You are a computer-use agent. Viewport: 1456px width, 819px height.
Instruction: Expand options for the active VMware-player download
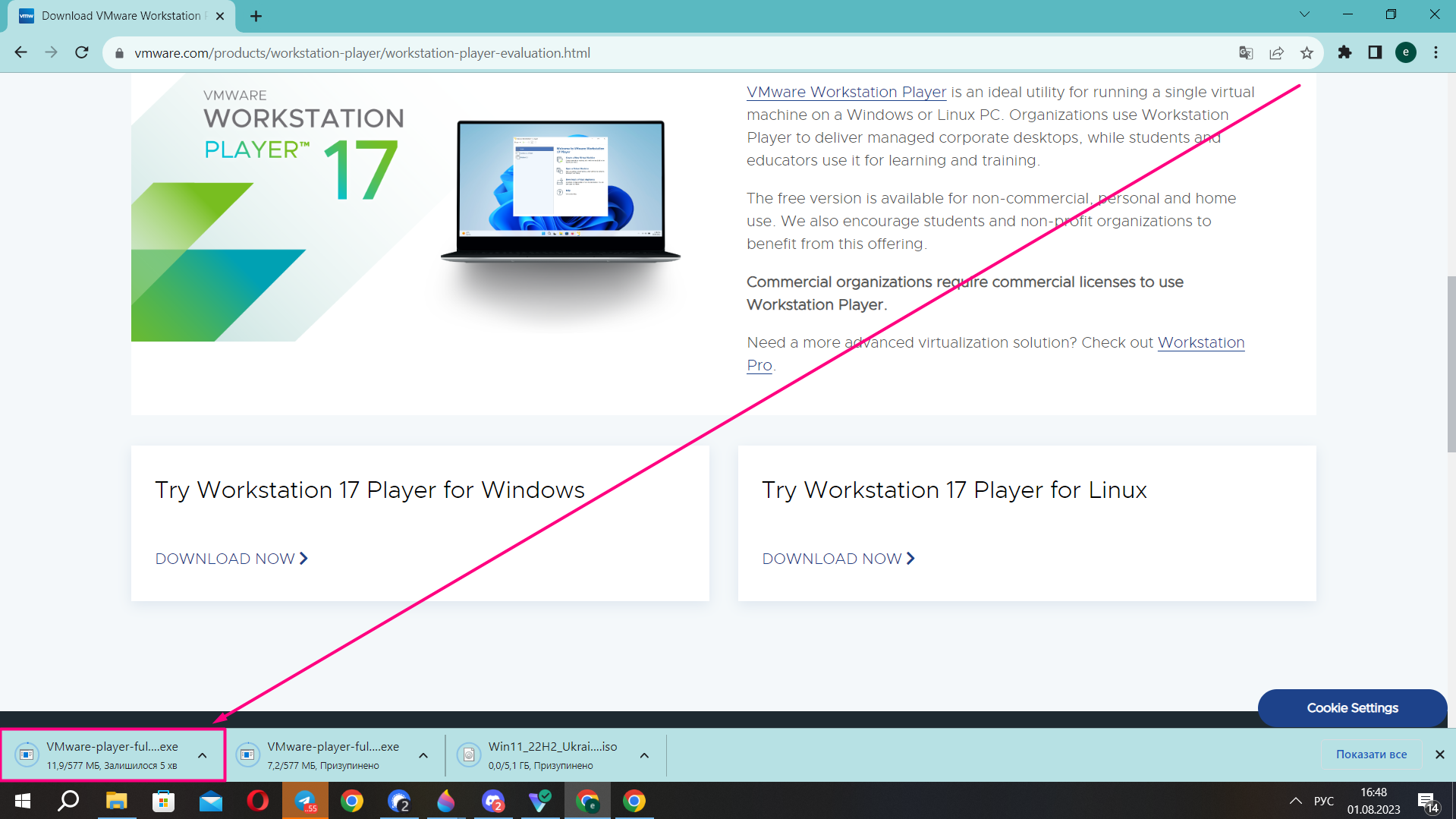point(203,755)
